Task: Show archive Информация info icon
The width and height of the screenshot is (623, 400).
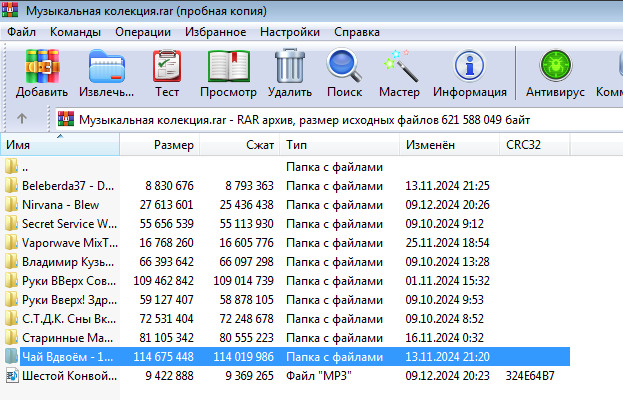Action: (470, 66)
